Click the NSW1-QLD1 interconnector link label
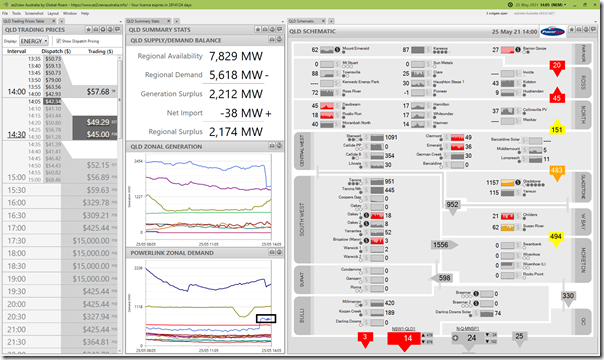The width and height of the screenshot is (604, 360). [404, 329]
